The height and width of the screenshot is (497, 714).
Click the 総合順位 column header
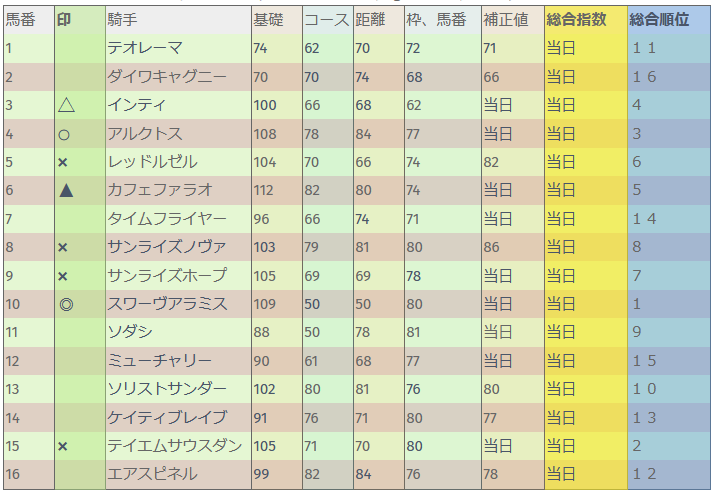(x=659, y=20)
